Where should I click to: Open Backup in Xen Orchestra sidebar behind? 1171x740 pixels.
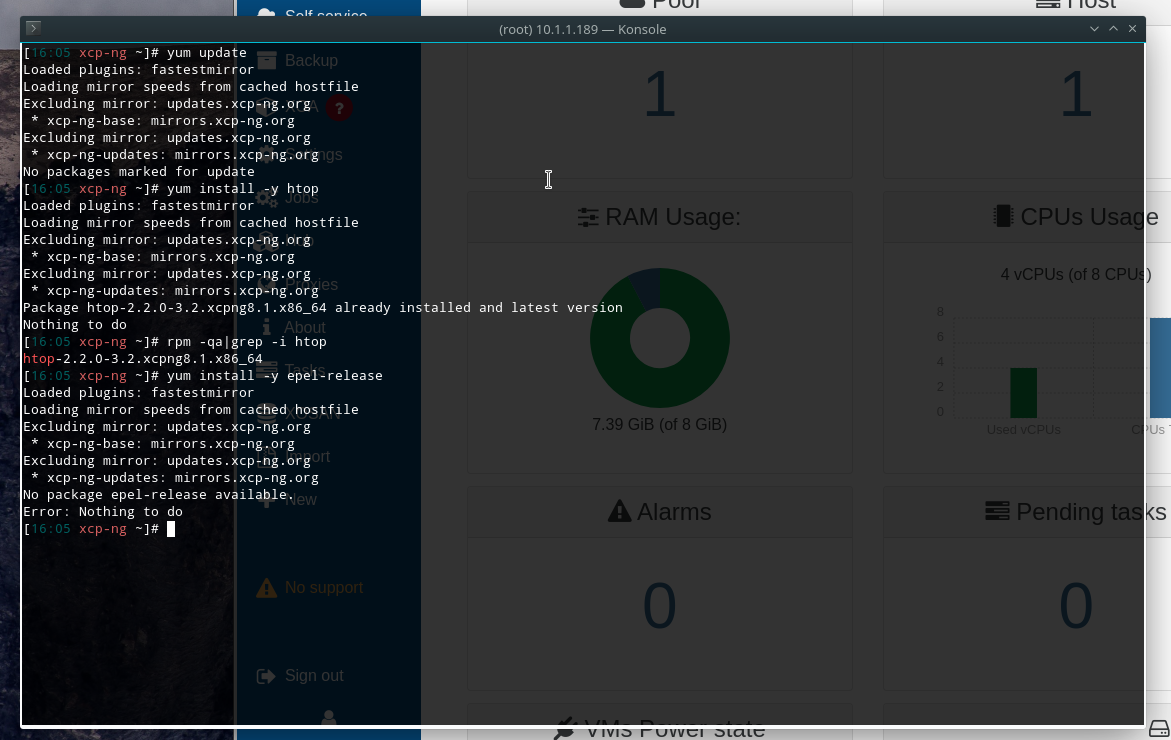(x=297, y=60)
